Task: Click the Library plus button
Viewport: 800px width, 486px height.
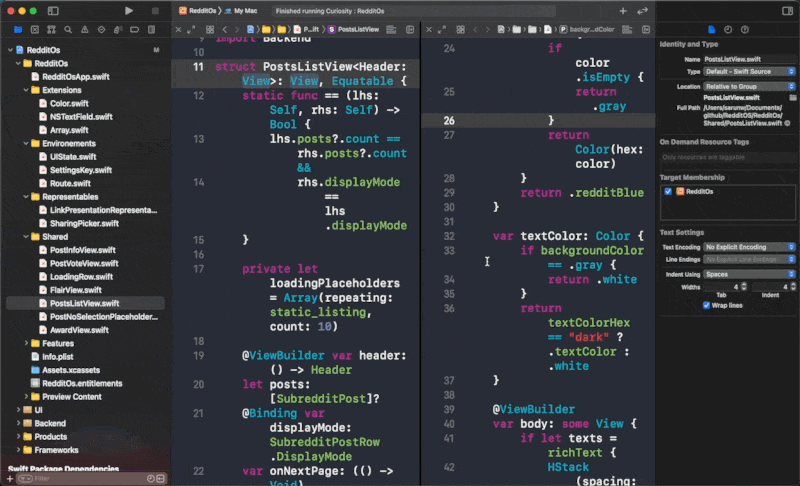Action: (x=622, y=10)
